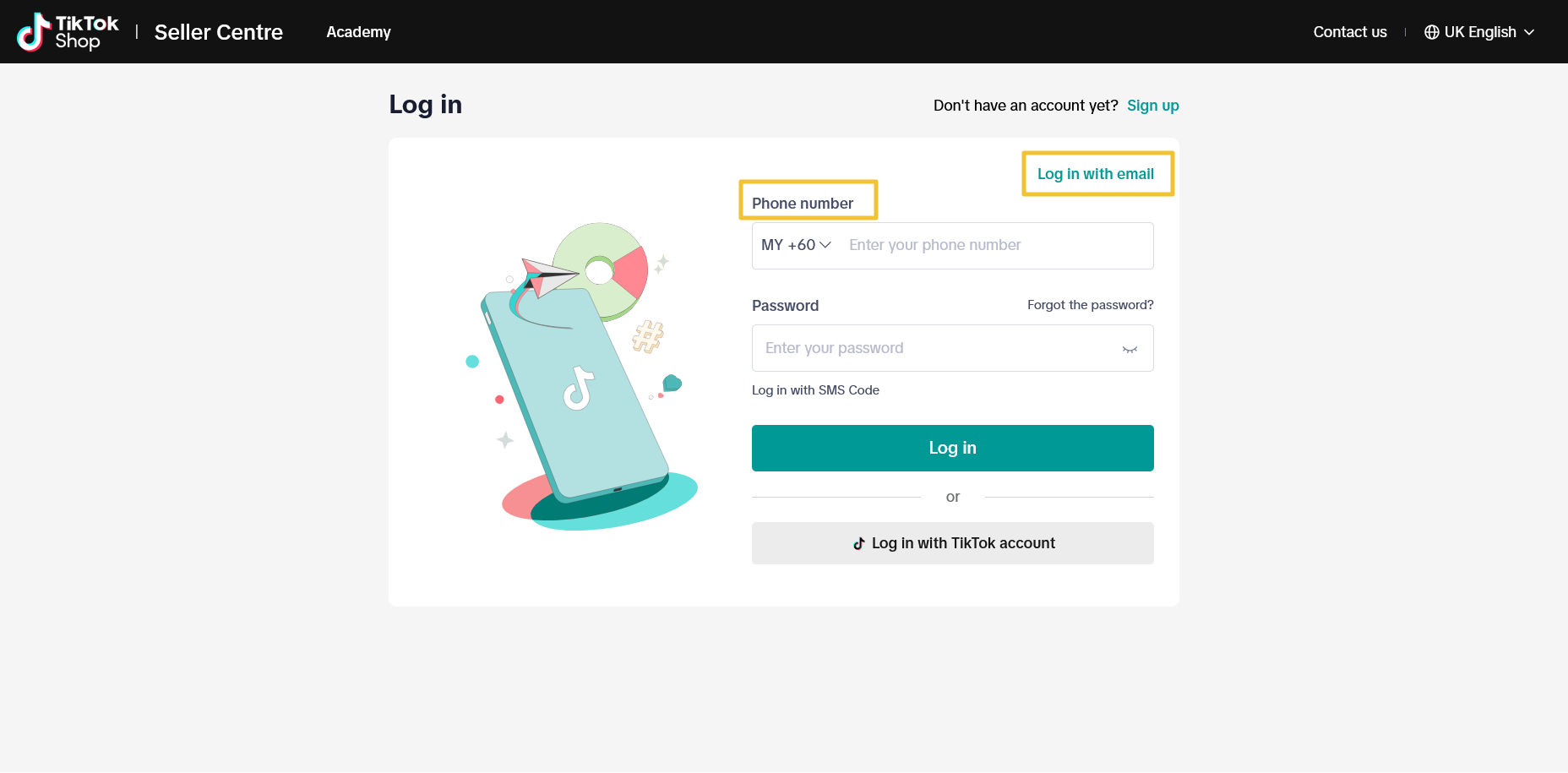Screen dimensions: 1568x773
Task: Go to Contact us
Action: point(1349,32)
